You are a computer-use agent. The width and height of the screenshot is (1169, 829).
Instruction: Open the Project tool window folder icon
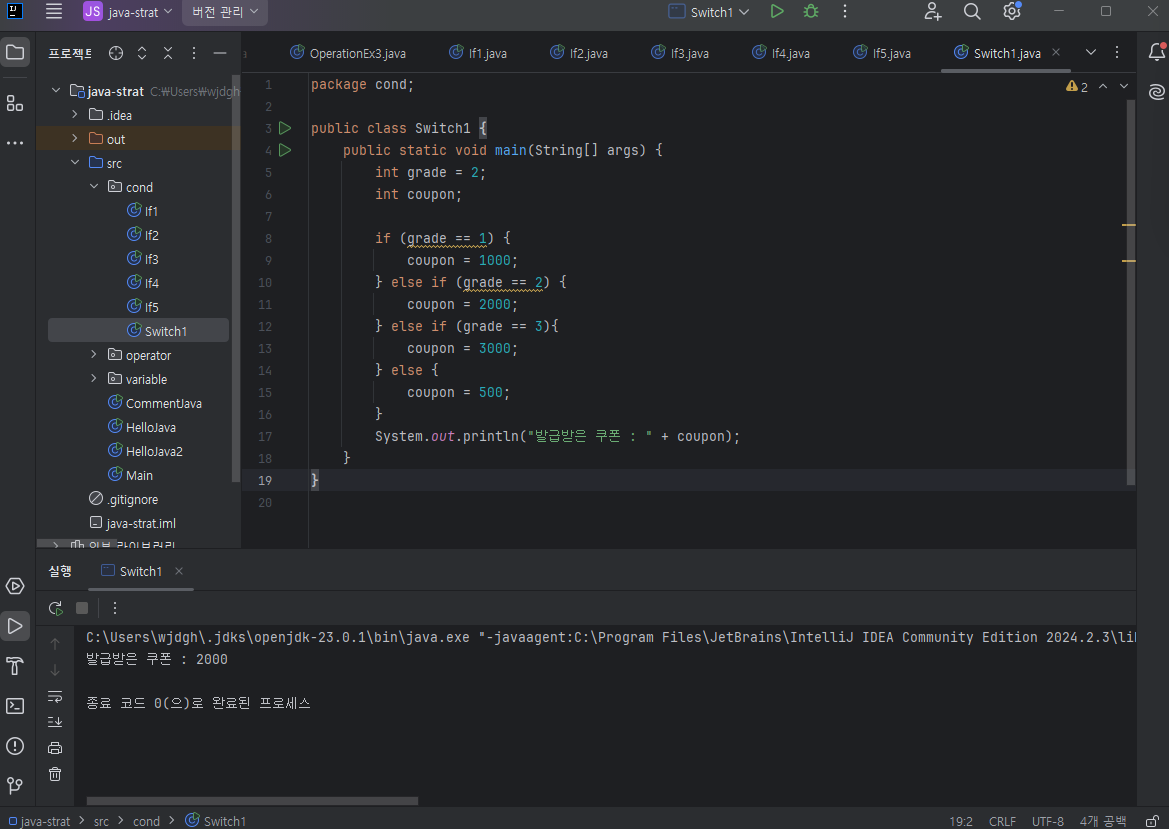pos(15,52)
